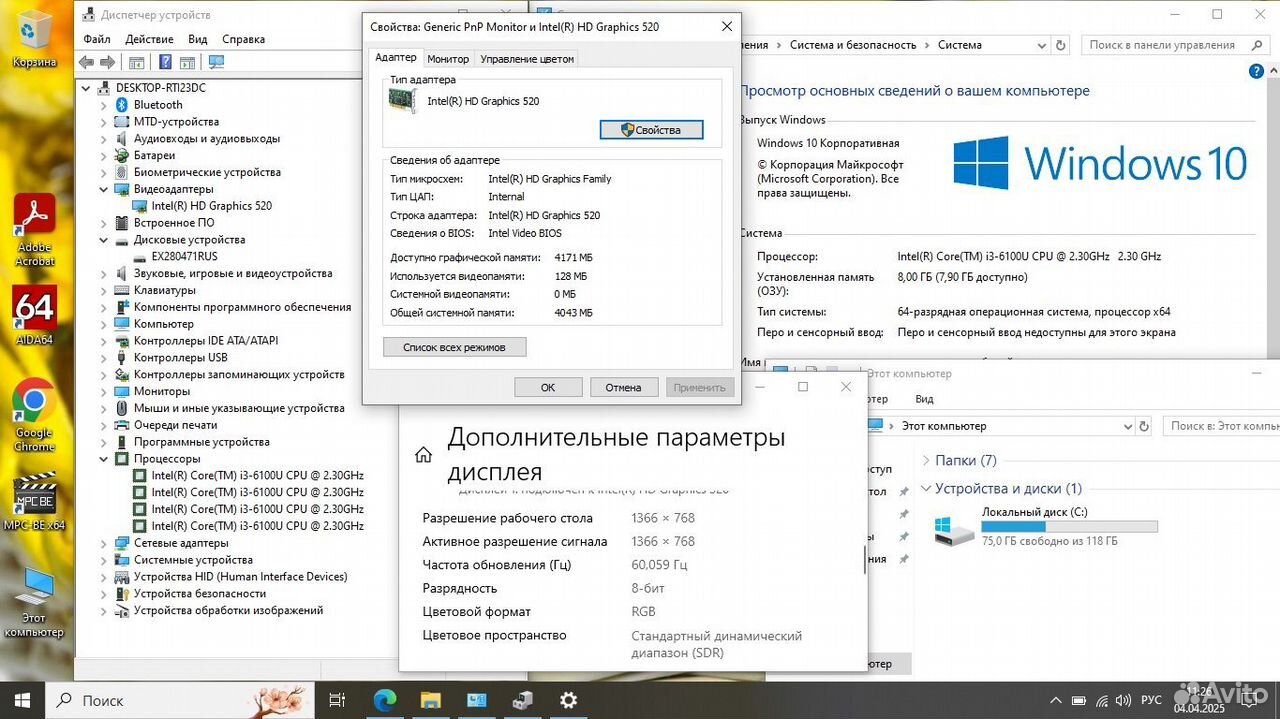Open the 'Вид' menu in Device Manager
1280x719 pixels.
(198, 39)
